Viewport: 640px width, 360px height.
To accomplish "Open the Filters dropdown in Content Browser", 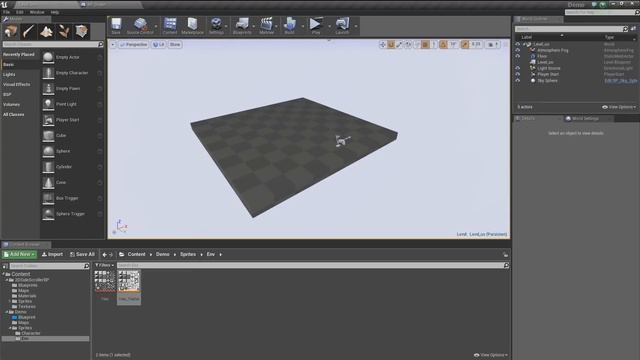I will point(104,265).
